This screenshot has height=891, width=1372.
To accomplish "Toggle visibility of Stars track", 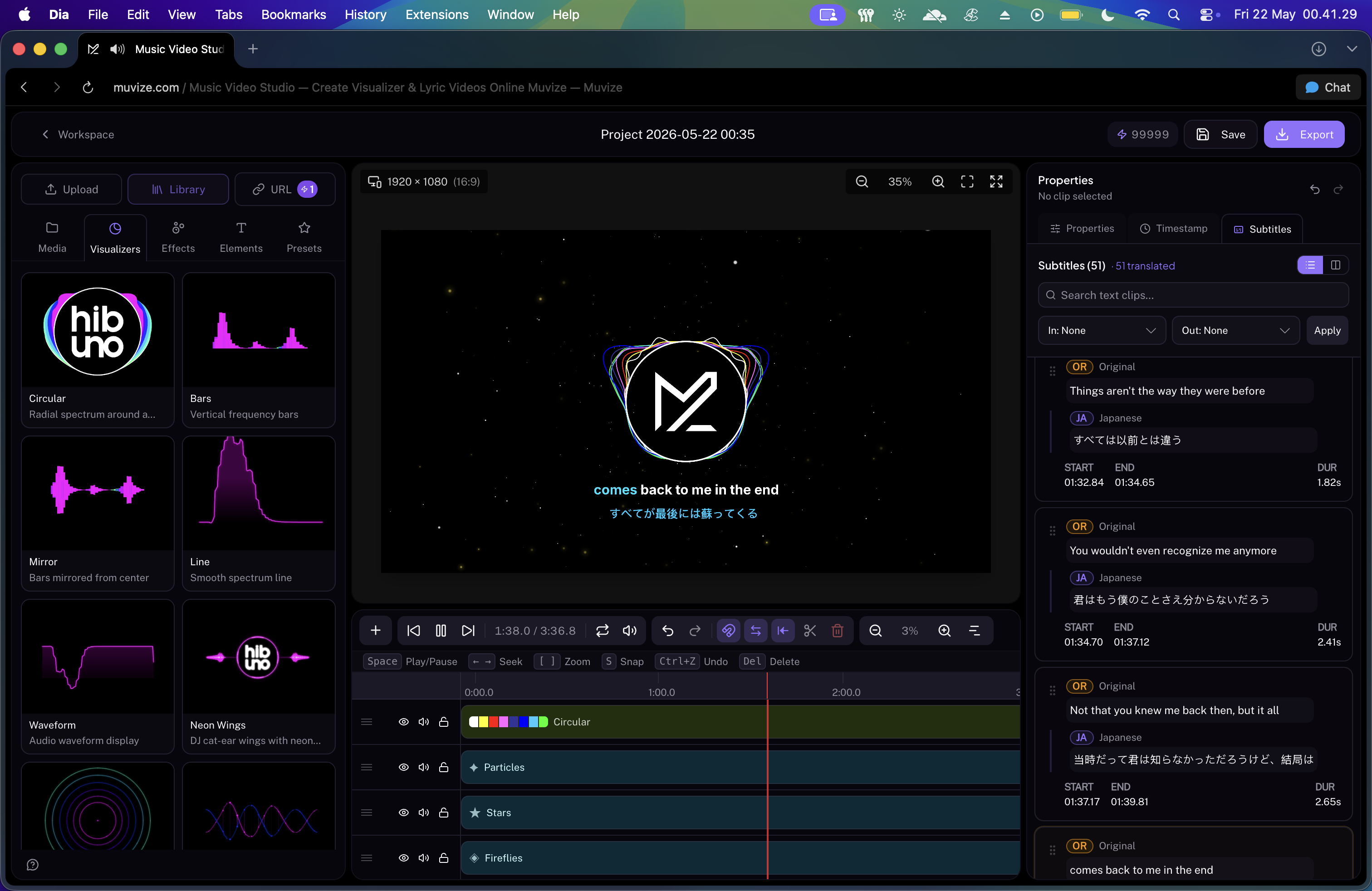I will coord(403,813).
